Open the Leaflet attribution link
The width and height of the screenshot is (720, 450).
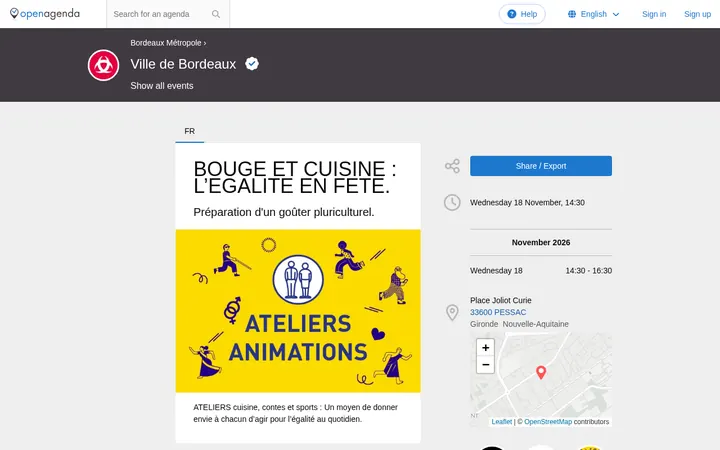(x=501, y=422)
